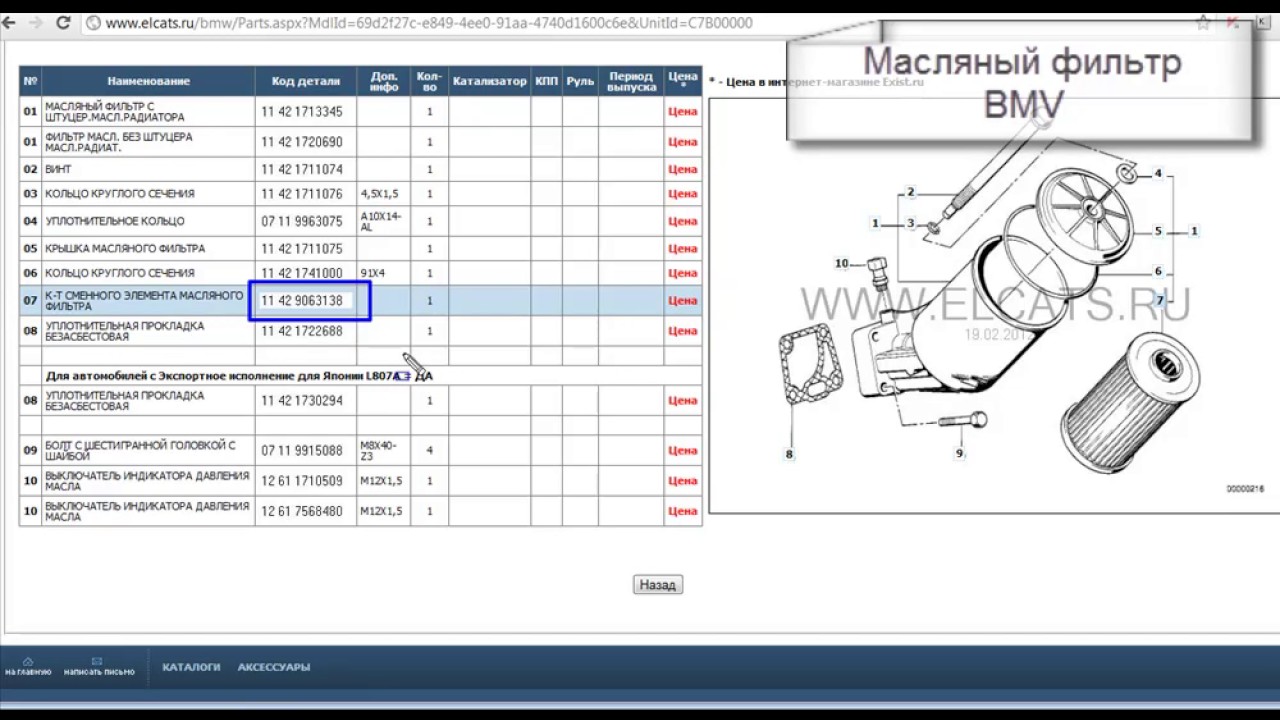Click the 'ВИНТ' part name

[x=58, y=169]
